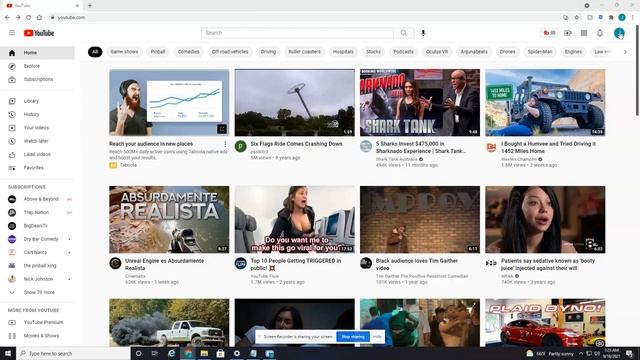Open Library in sidebar
This screenshot has width=640, height=360.
click(x=37, y=101)
